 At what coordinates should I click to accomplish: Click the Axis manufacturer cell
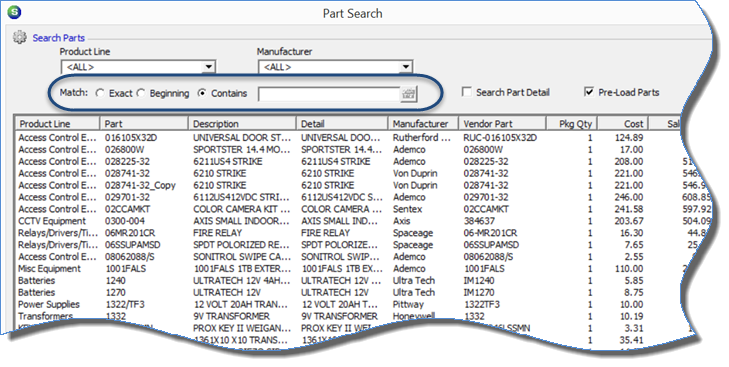tap(401, 221)
